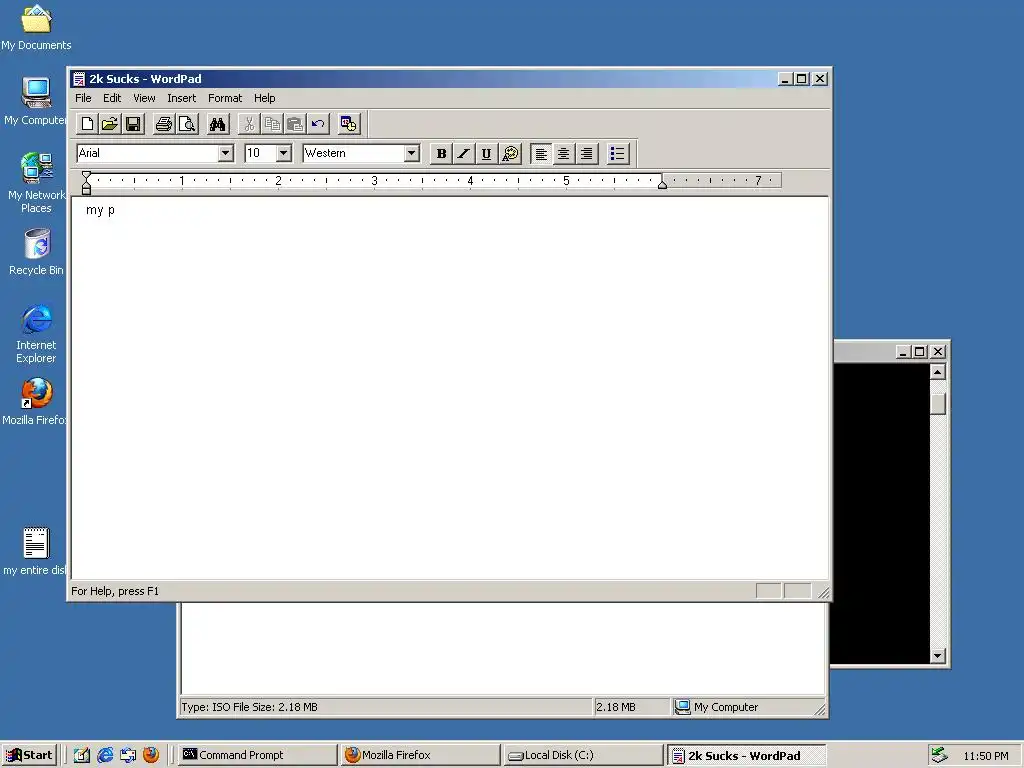1024x768 pixels.
Task: Toggle the Bullets list button
Action: [617, 153]
